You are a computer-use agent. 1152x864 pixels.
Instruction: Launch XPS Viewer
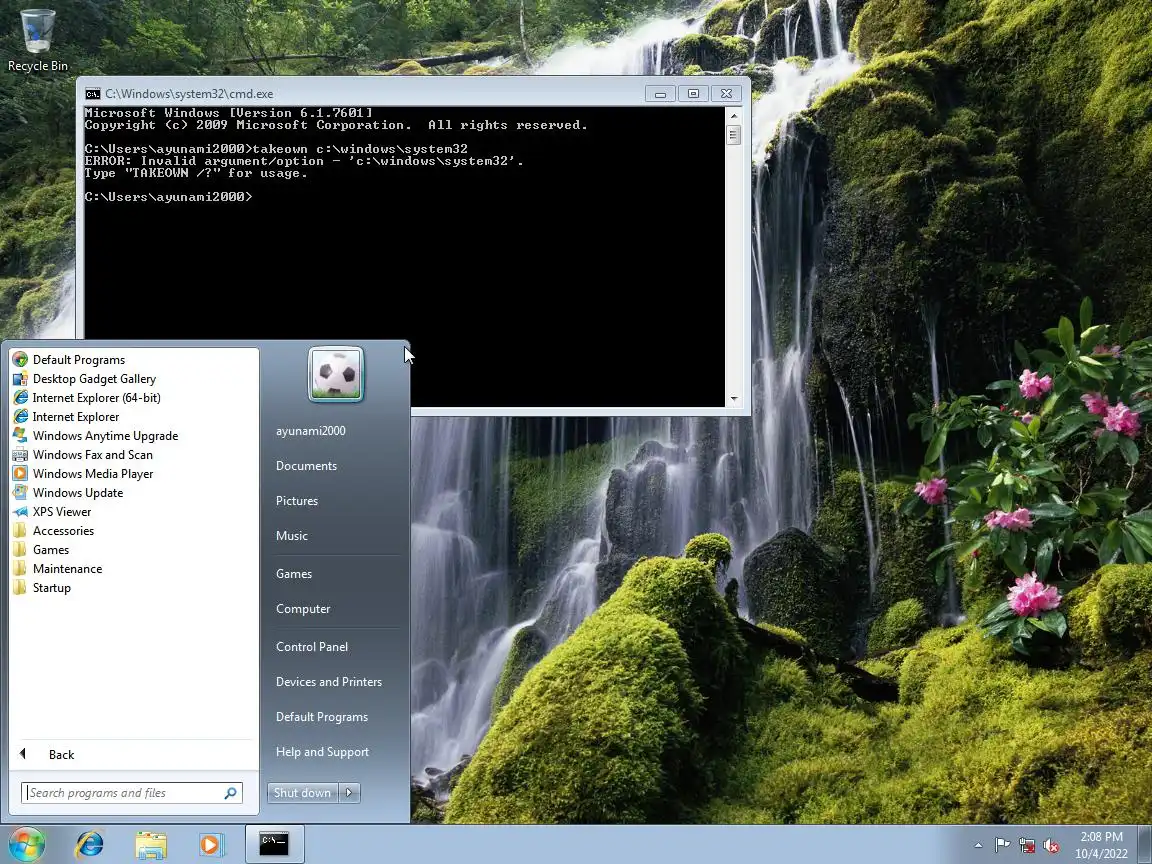(x=52, y=512)
